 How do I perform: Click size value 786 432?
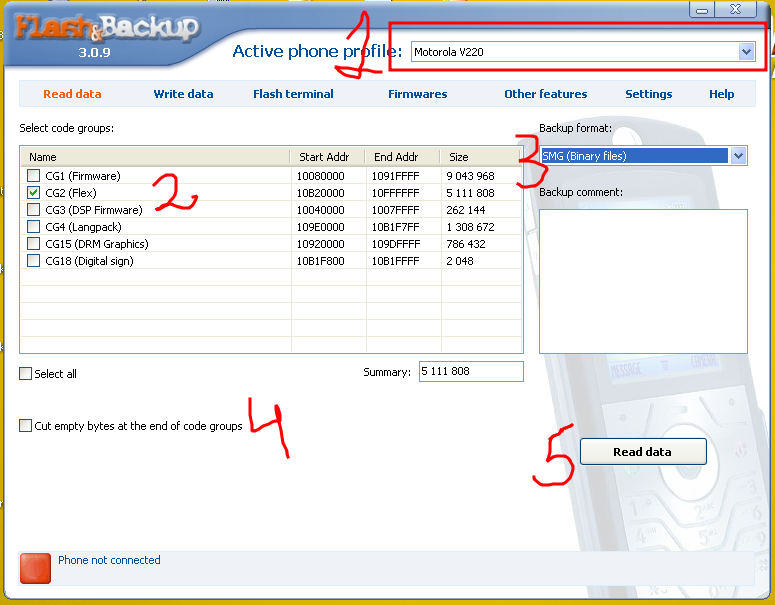tap(466, 244)
